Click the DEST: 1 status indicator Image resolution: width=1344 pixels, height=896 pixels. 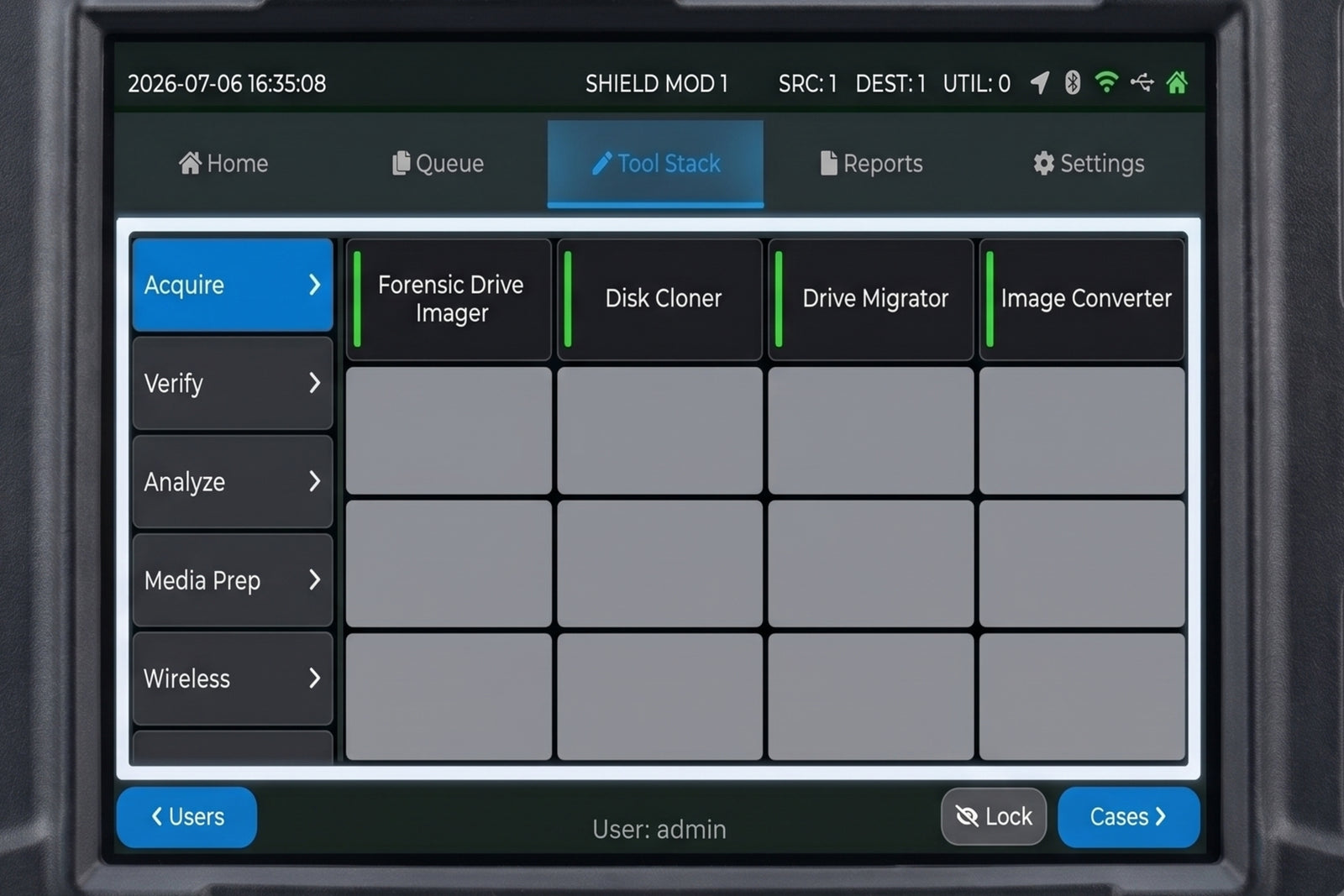[x=890, y=83]
